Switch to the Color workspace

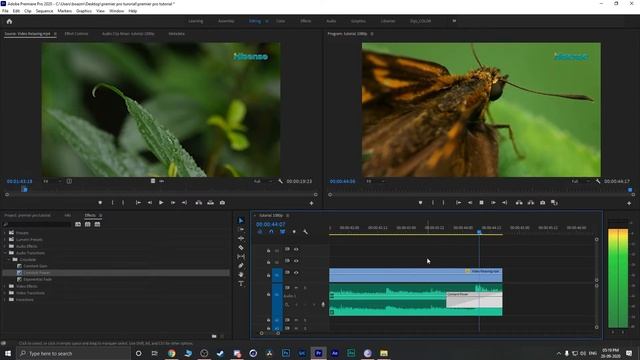coord(280,21)
